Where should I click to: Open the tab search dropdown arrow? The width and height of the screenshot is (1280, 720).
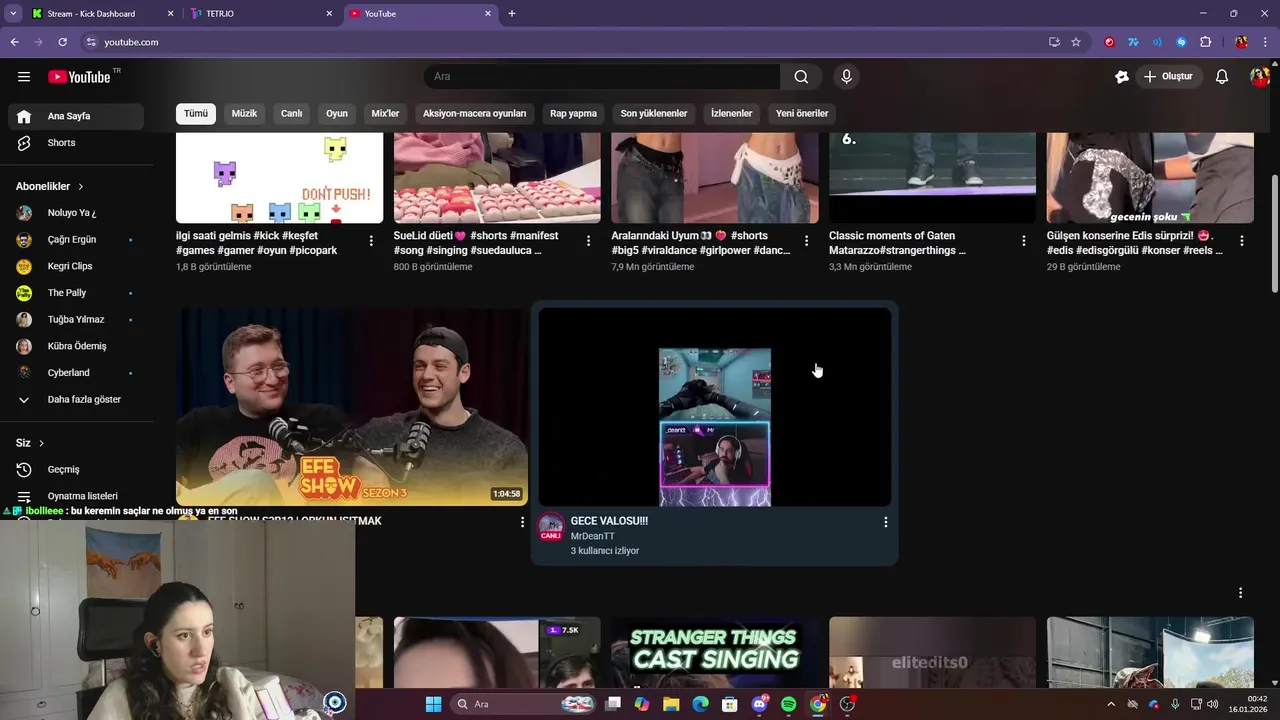[13, 14]
